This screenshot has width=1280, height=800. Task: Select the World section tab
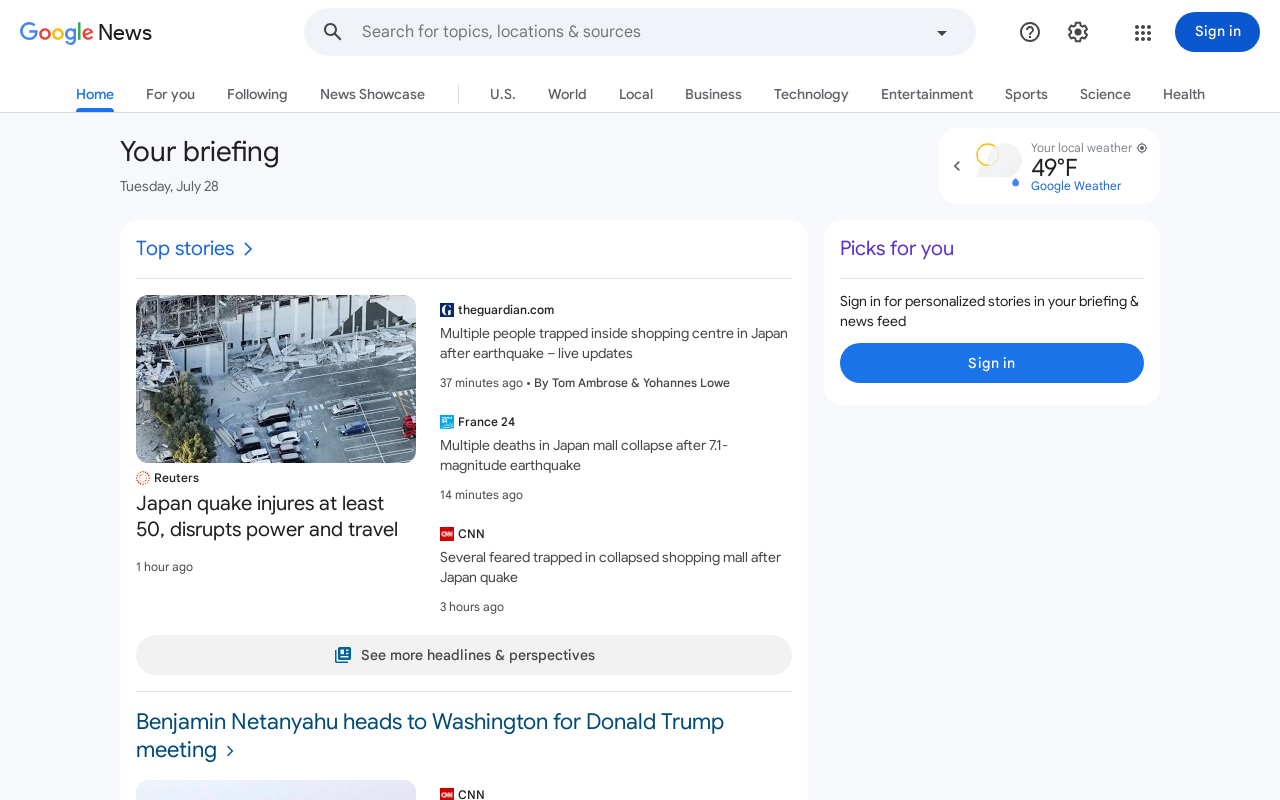point(567,94)
